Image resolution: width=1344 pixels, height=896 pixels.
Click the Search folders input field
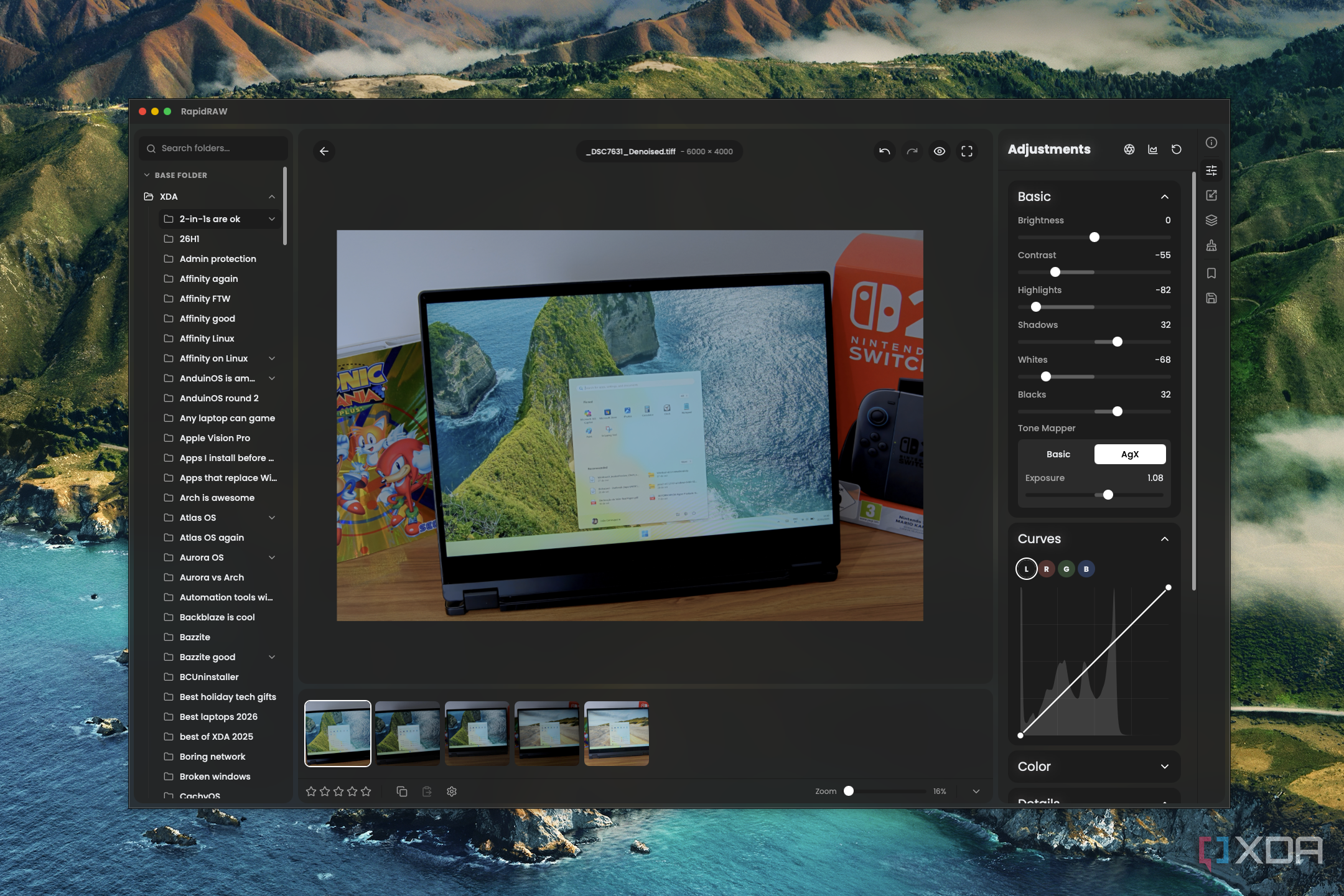tap(213, 149)
